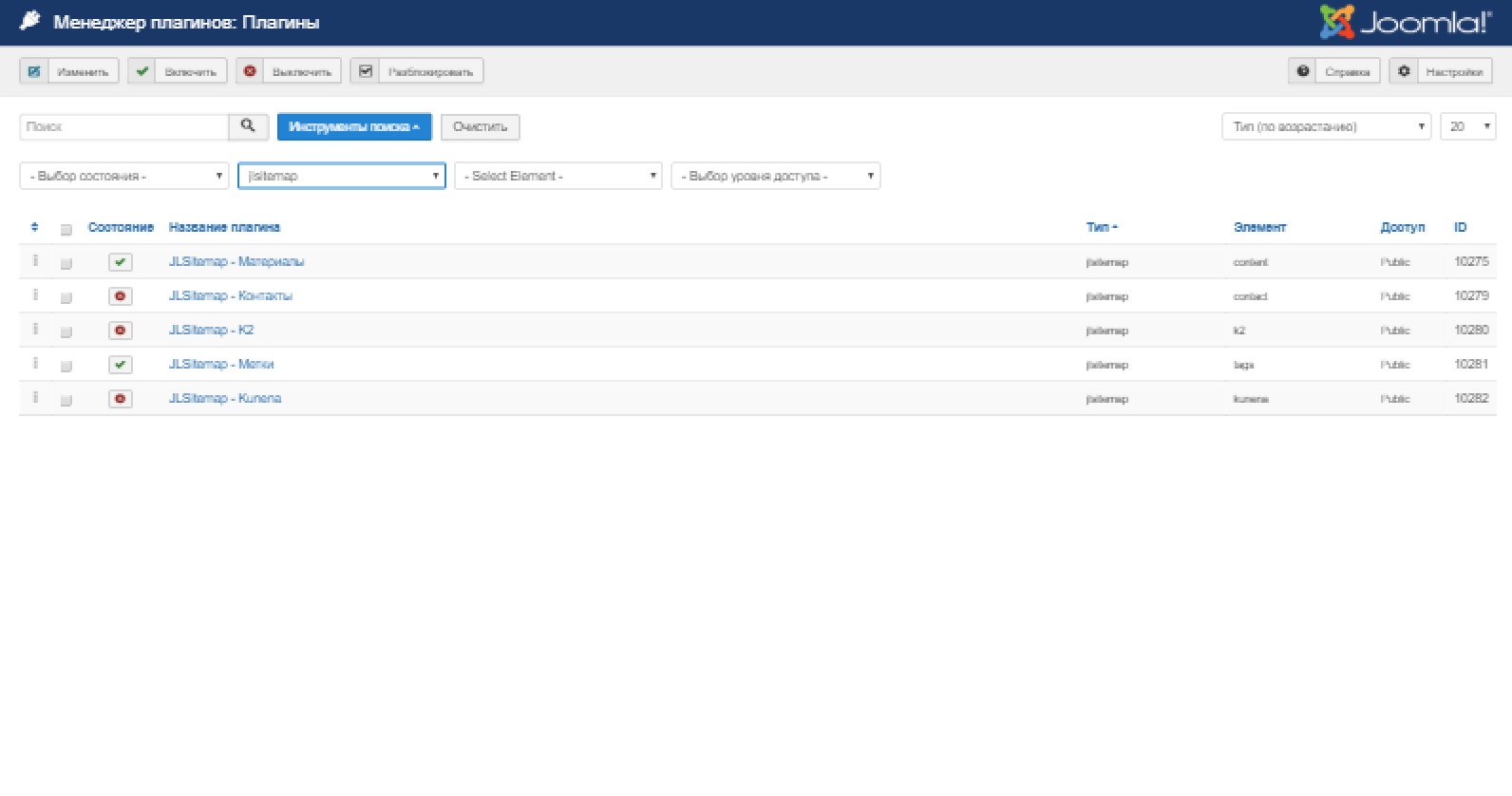This screenshot has width=1512, height=796.
Task: Open the JLSitemap - Метки plugin link
Action: tap(221, 364)
